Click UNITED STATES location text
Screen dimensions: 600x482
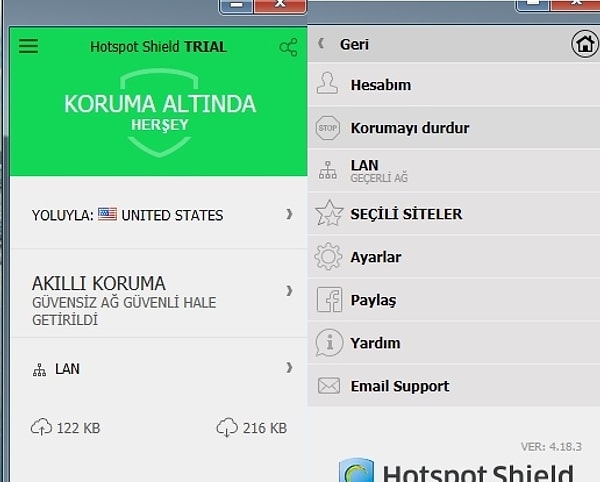[172, 215]
